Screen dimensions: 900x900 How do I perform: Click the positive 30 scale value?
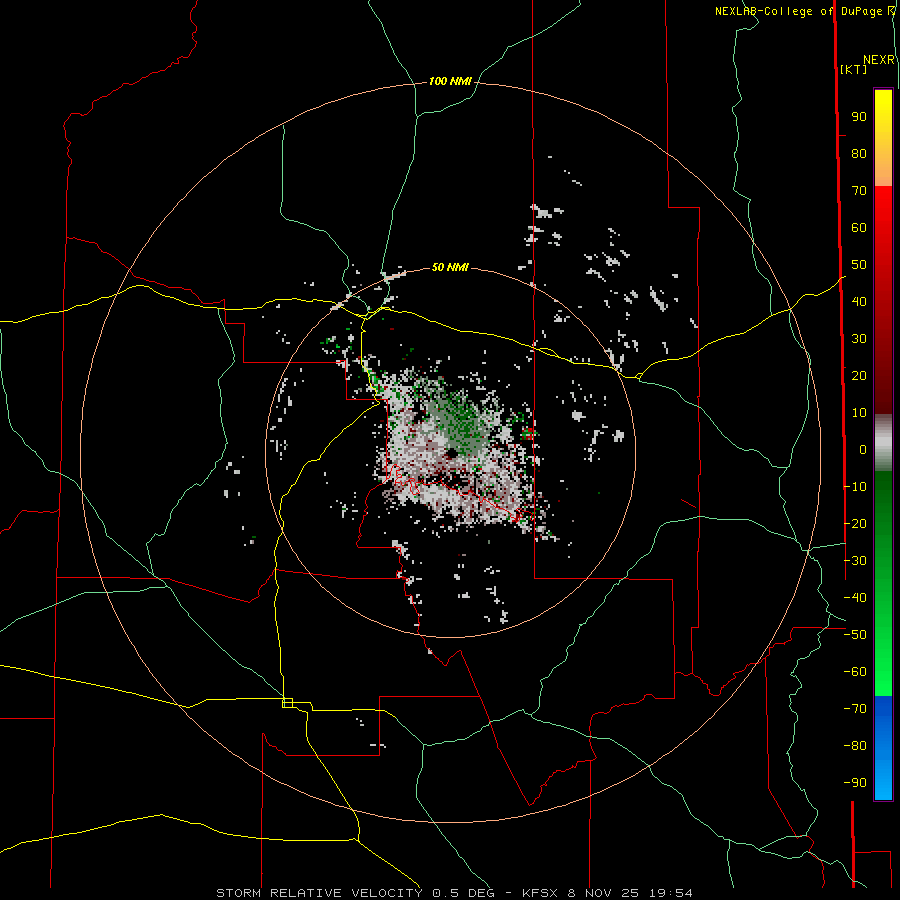tap(859, 339)
